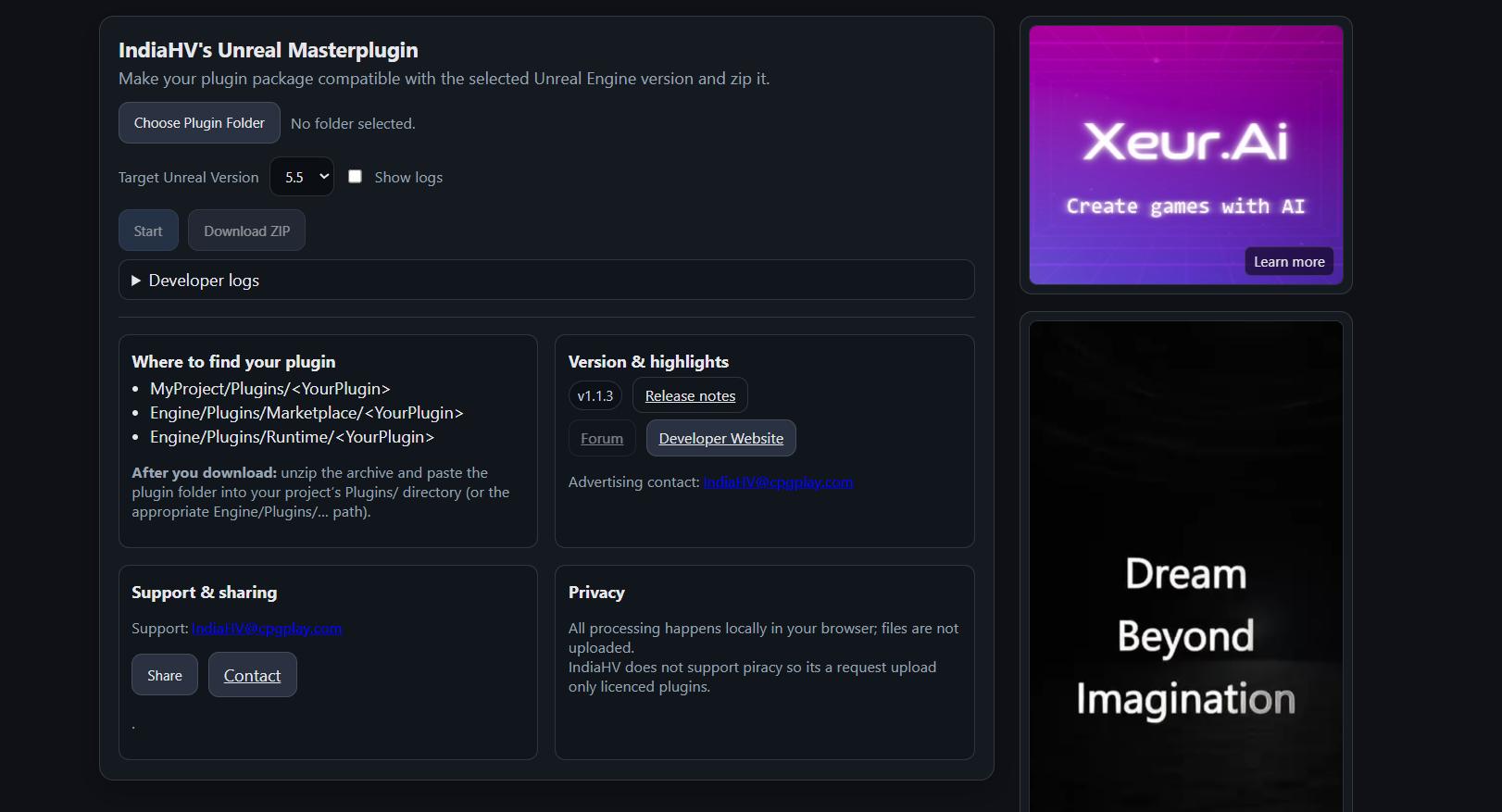Click the Advertising contact email address
1502x812 pixels.
click(x=778, y=482)
